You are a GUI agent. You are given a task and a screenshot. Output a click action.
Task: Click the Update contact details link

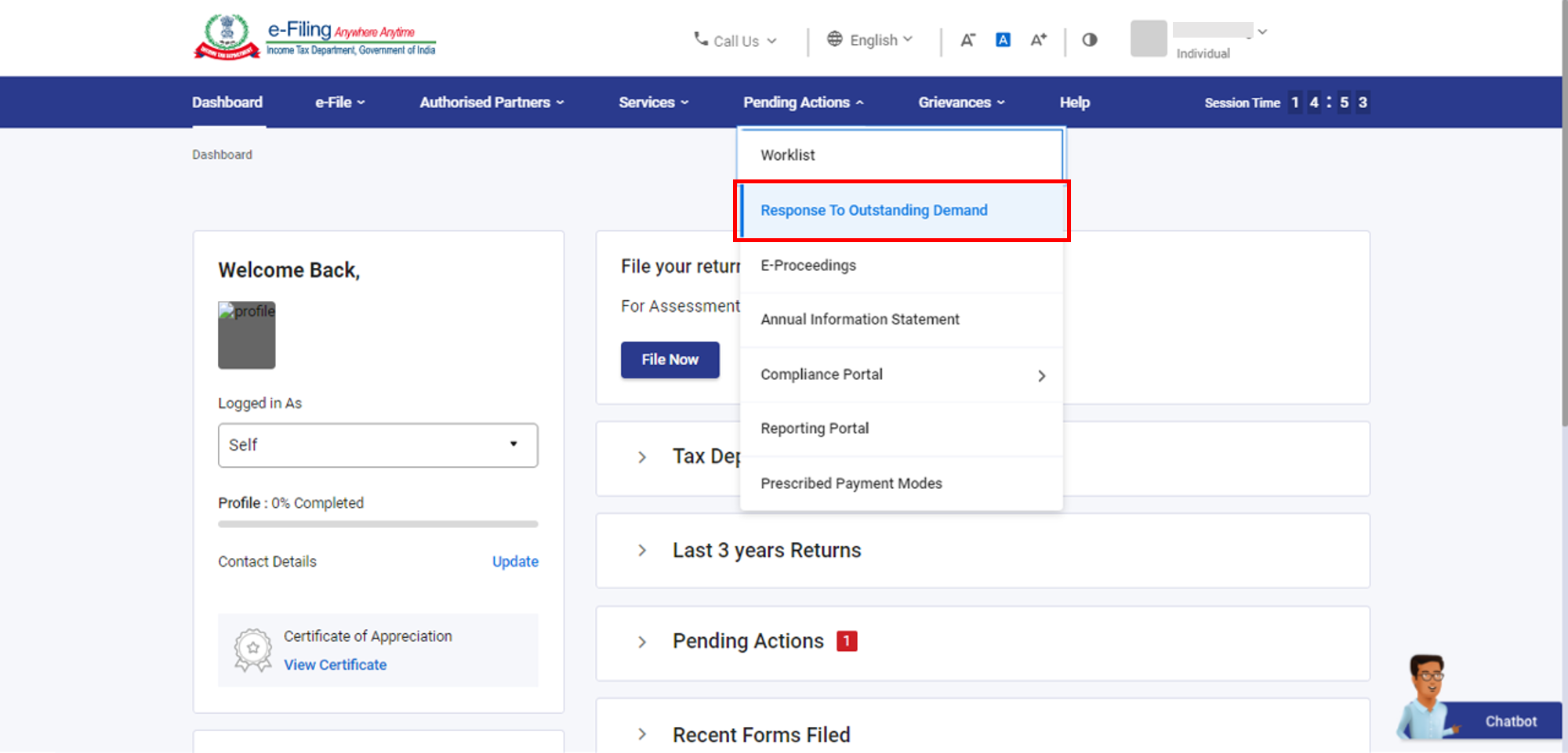pos(515,562)
